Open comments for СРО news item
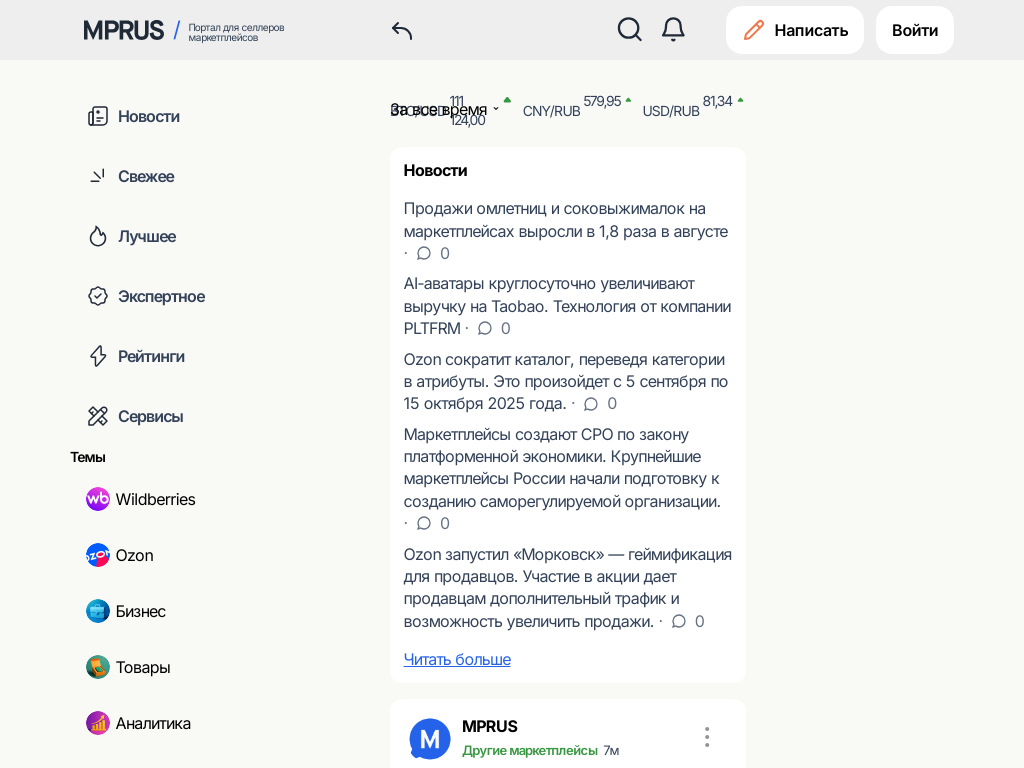Screen dimensions: 1024x768 433,523
